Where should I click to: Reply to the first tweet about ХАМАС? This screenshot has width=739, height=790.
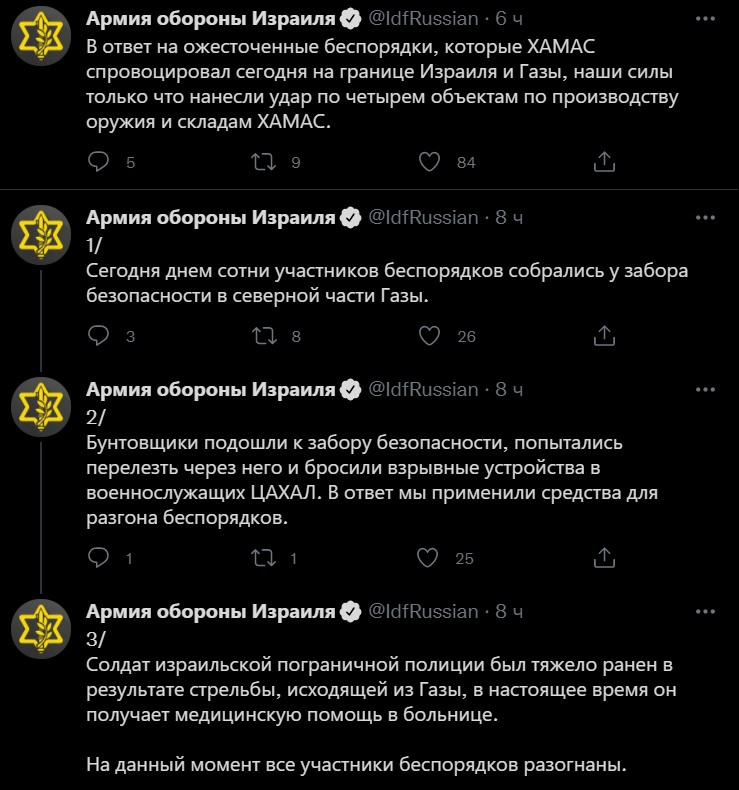pos(98,162)
